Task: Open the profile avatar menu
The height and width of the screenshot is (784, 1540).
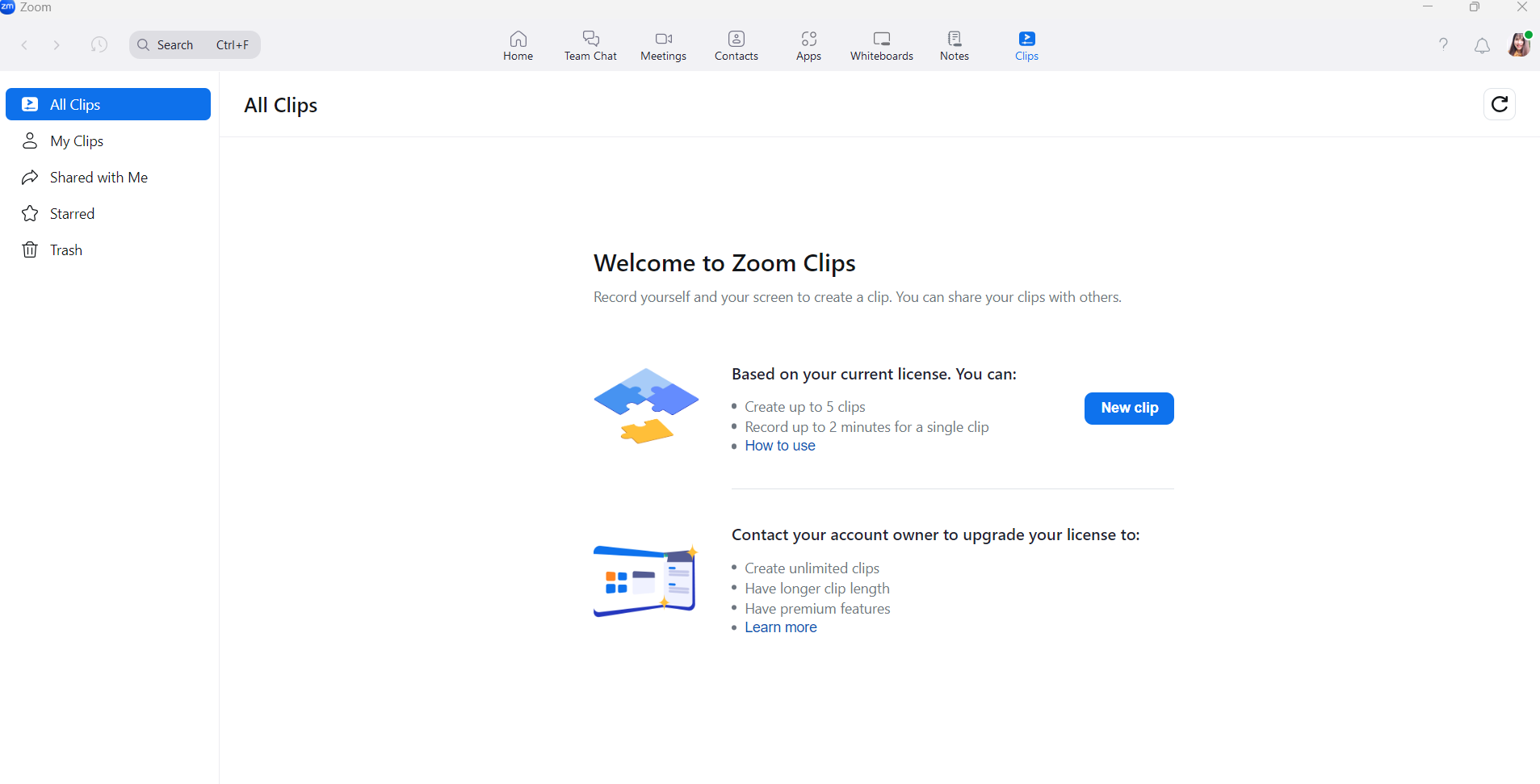Action: coord(1518,45)
